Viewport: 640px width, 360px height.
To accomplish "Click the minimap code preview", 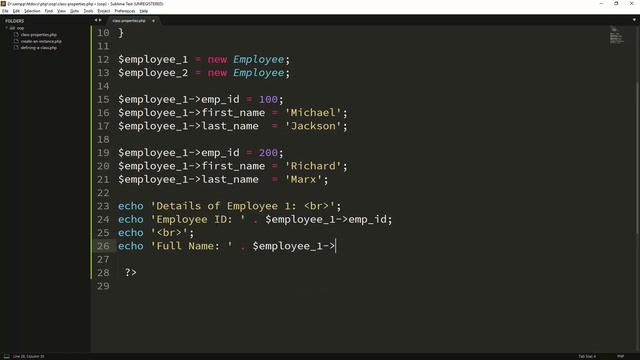I will point(616,35).
